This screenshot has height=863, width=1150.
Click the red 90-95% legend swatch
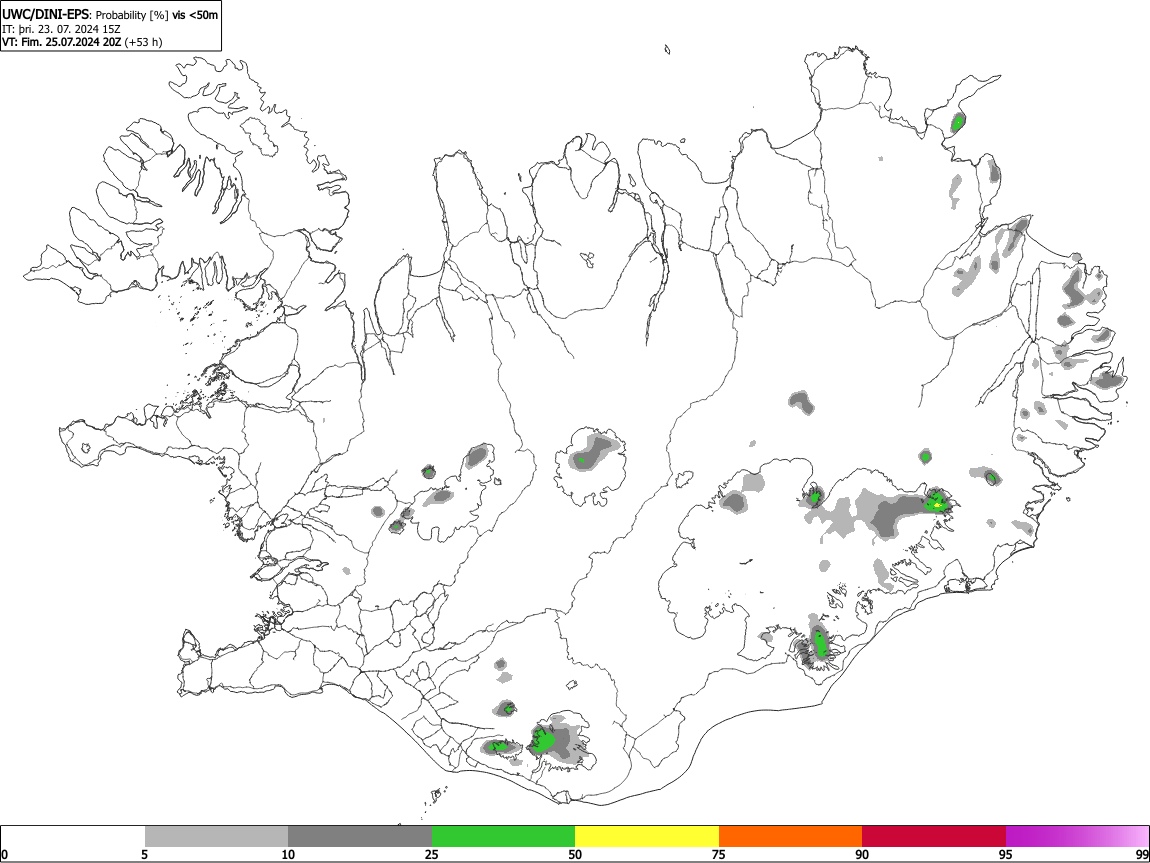click(x=934, y=836)
